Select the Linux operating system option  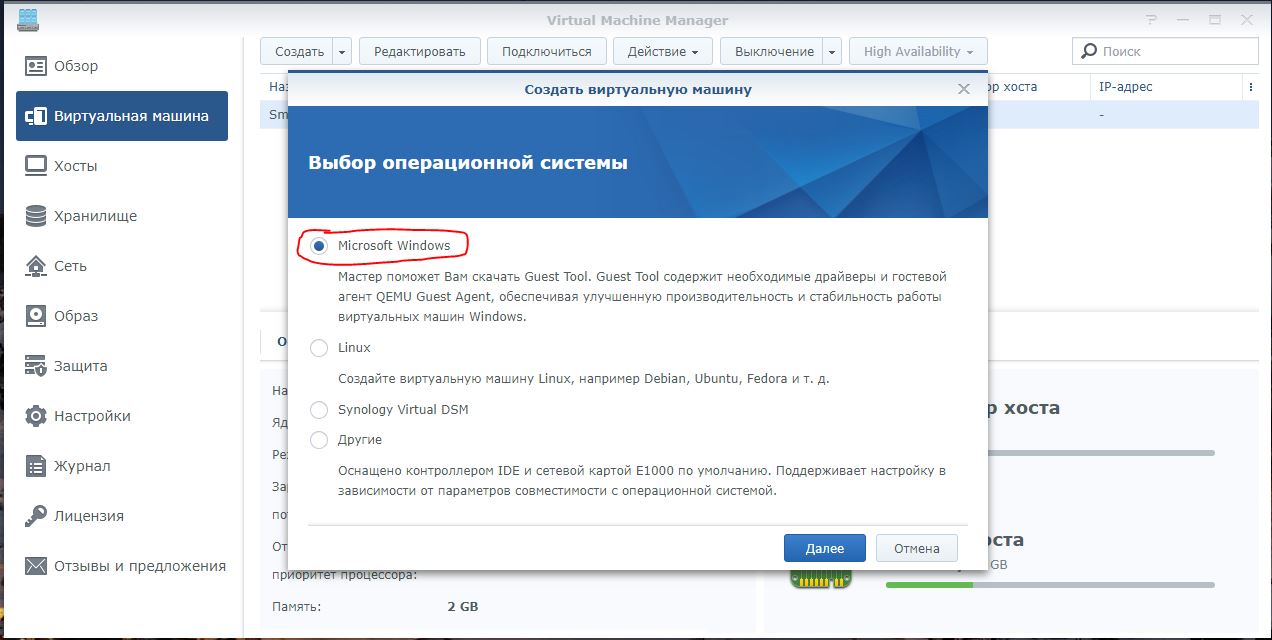[318, 347]
